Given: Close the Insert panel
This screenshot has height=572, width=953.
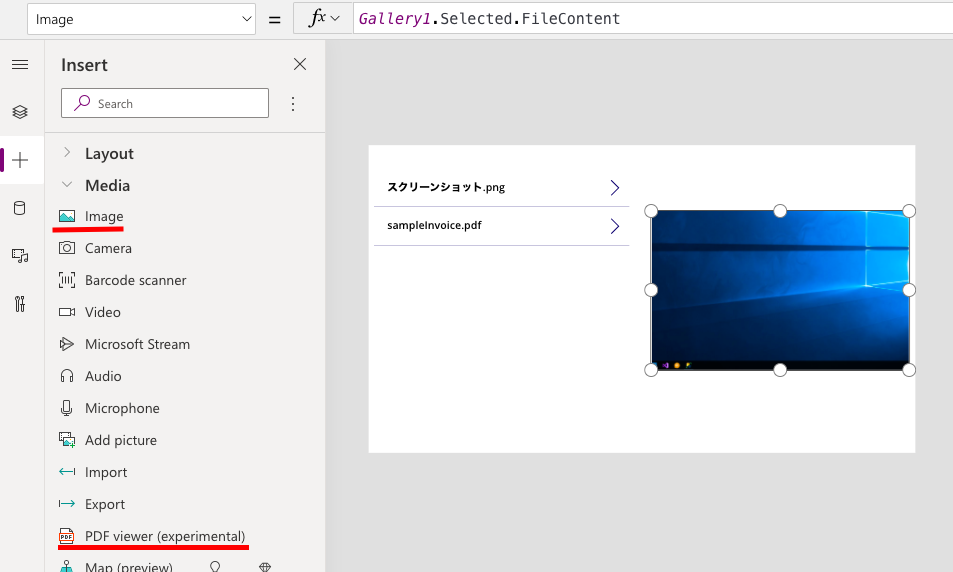Looking at the screenshot, I should click(x=300, y=64).
